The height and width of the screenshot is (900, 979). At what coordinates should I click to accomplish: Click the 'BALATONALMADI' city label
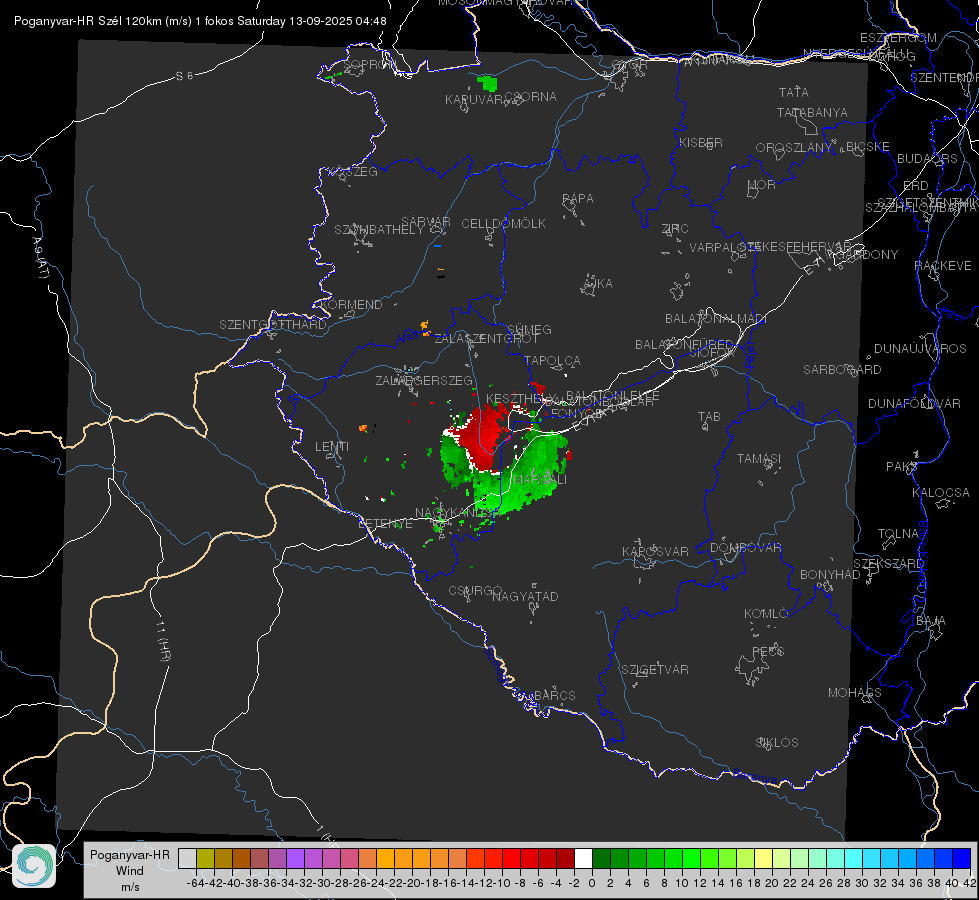pos(716,319)
